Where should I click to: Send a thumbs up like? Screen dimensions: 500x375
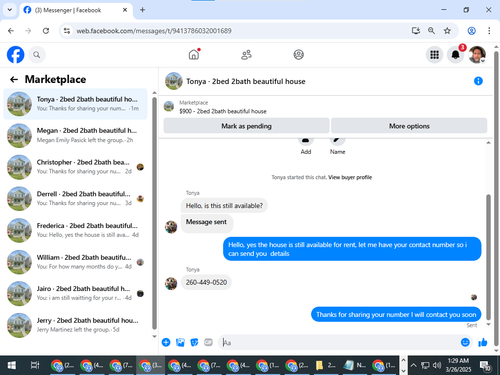483,342
